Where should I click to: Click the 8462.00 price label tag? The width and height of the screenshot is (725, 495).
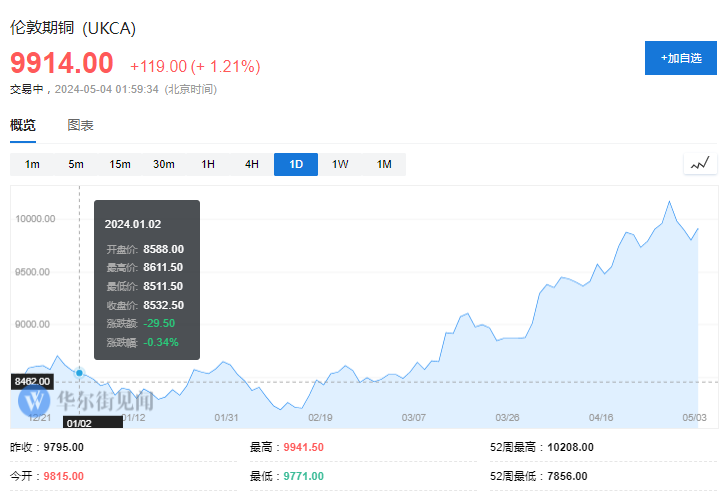point(31,381)
